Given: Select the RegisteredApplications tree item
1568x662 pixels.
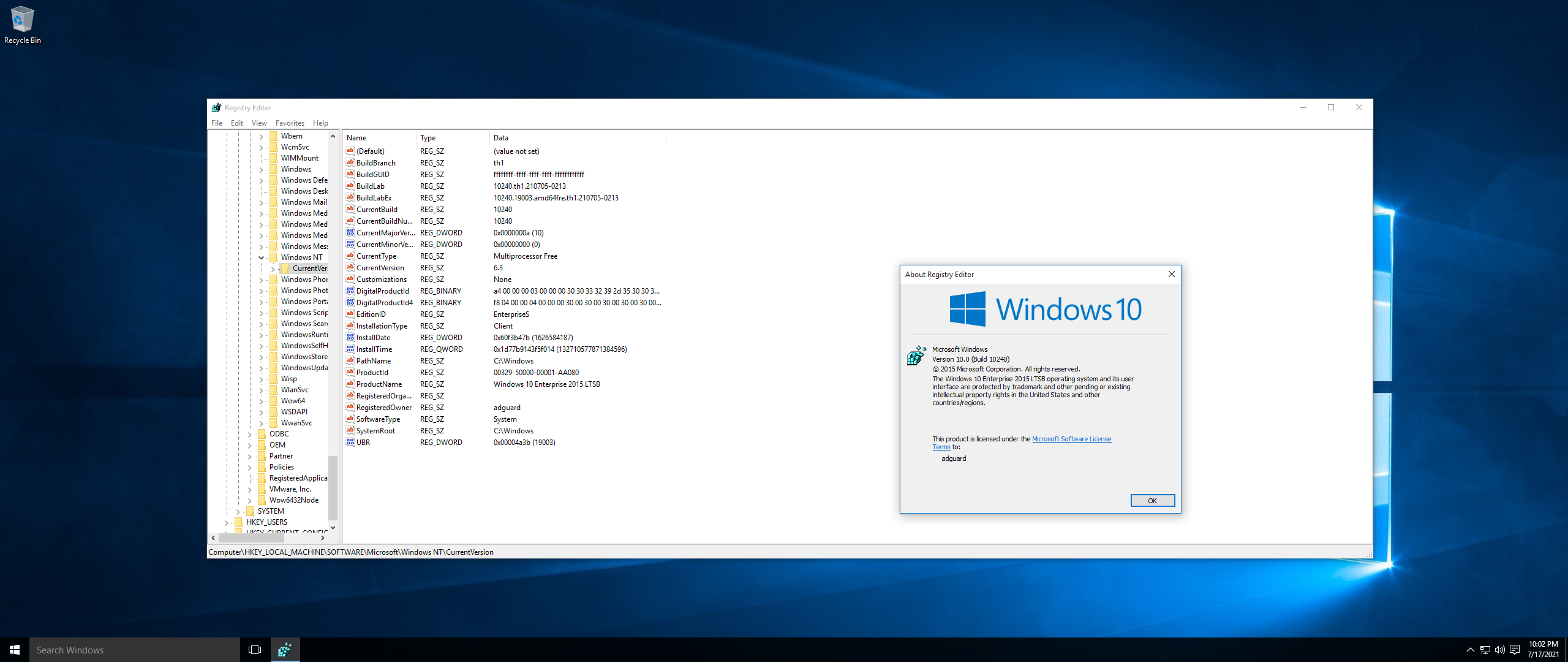Looking at the screenshot, I should coord(298,478).
